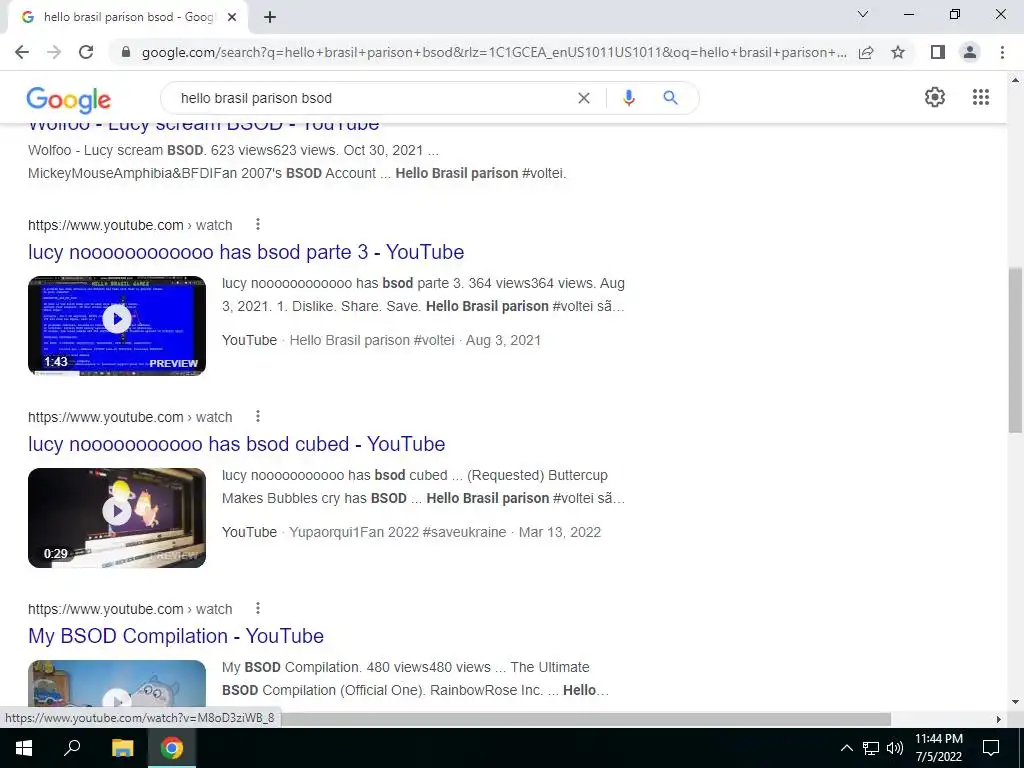This screenshot has height=768, width=1024.
Task: Open the Google apps grid
Action: coord(981,97)
